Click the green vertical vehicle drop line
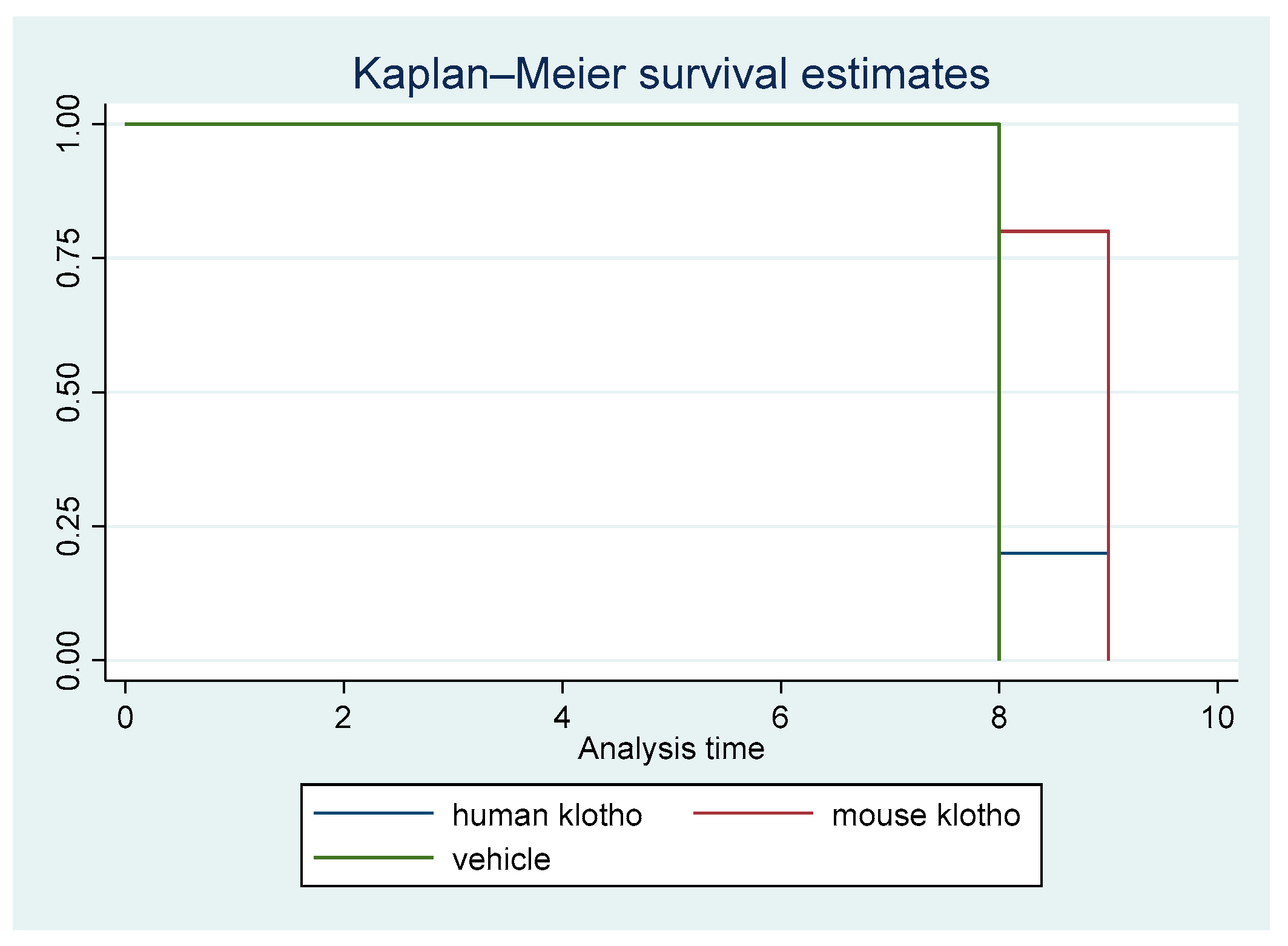This screenshot has width=1288, height=946. tap(999, 392)
